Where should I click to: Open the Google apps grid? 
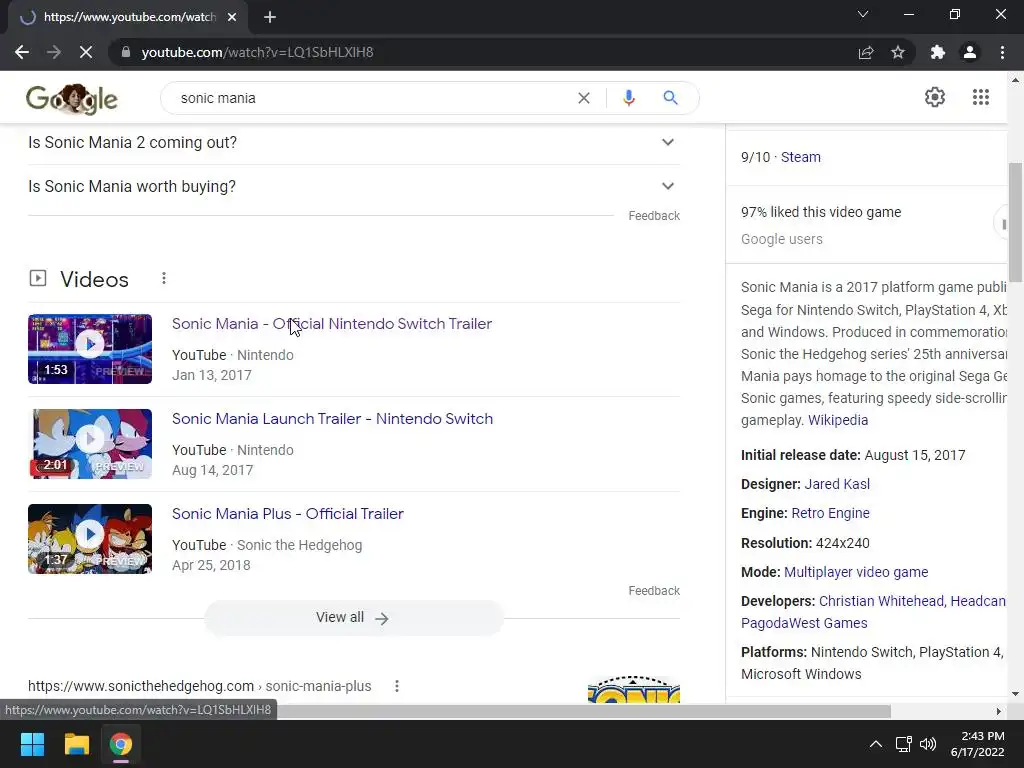[980, 97]
